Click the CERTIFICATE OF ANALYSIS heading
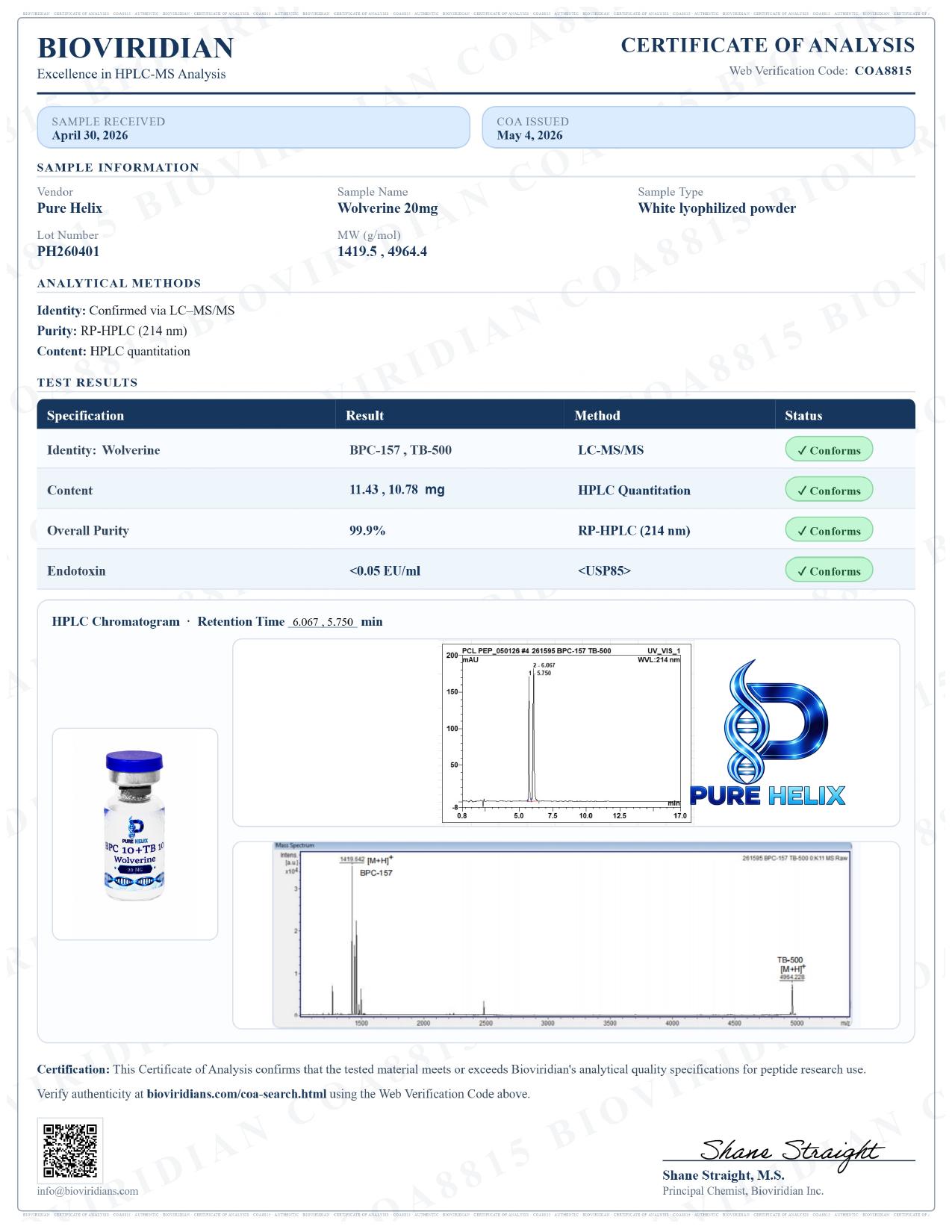Viewport: 952px width, 1232px height. click(768, 46)
